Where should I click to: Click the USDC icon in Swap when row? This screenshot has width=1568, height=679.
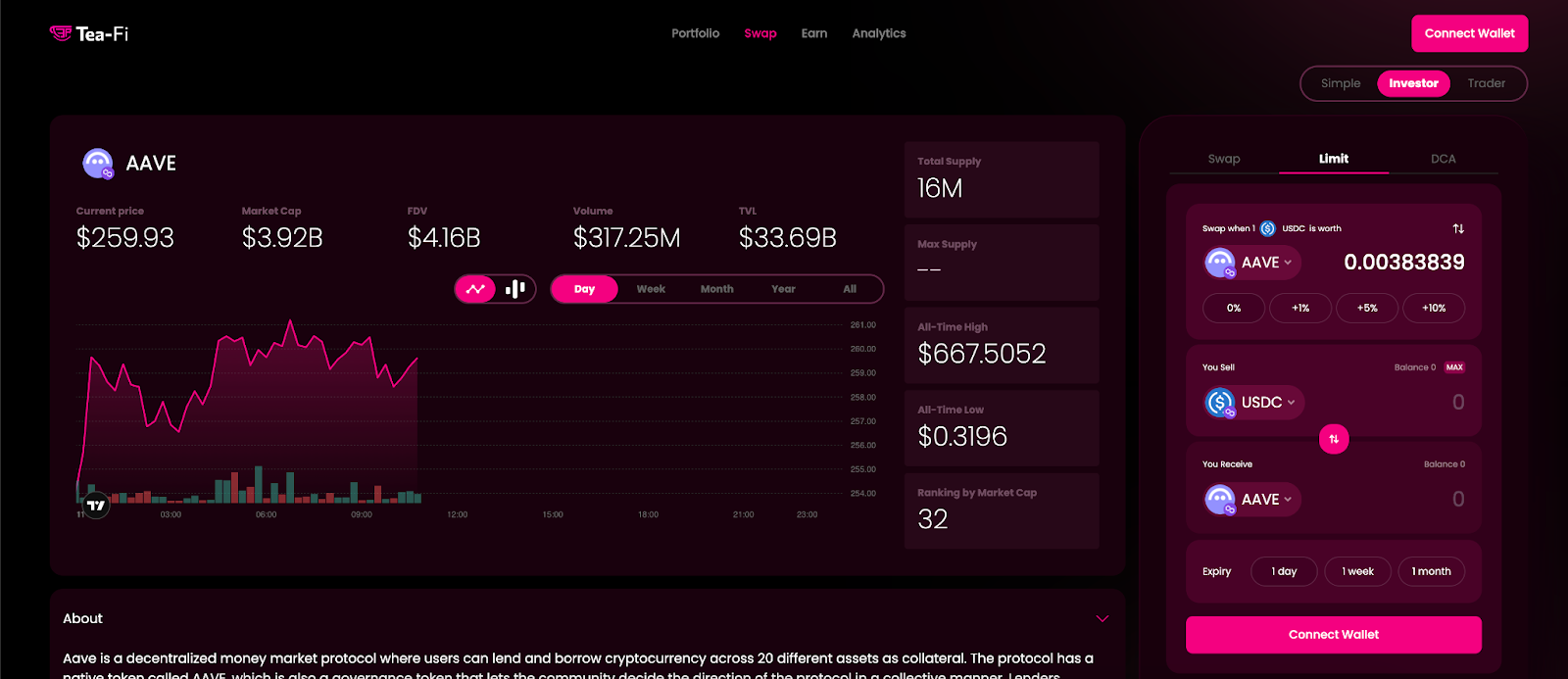click(1268, 228)
